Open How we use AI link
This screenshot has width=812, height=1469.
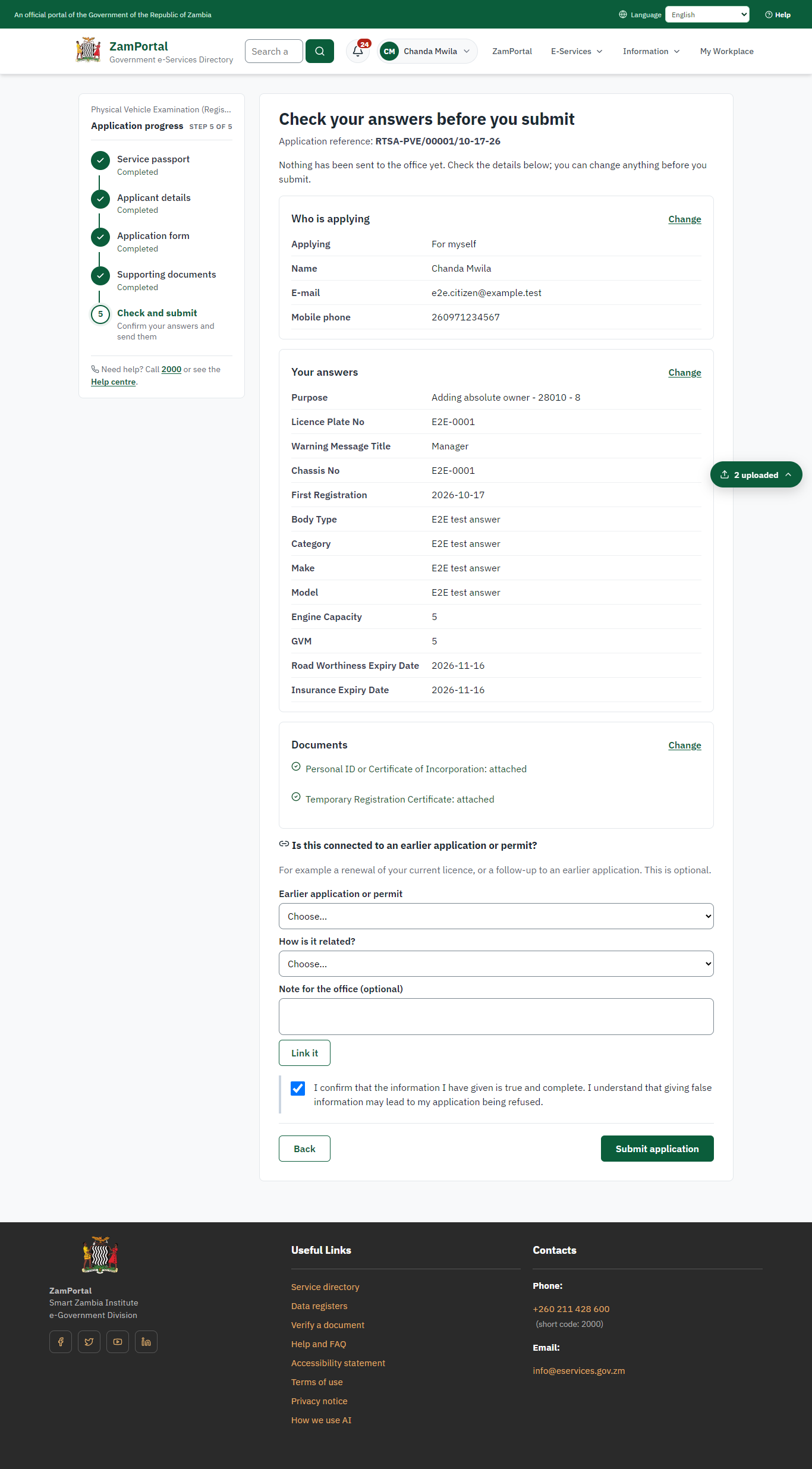tap(321, 1420)
